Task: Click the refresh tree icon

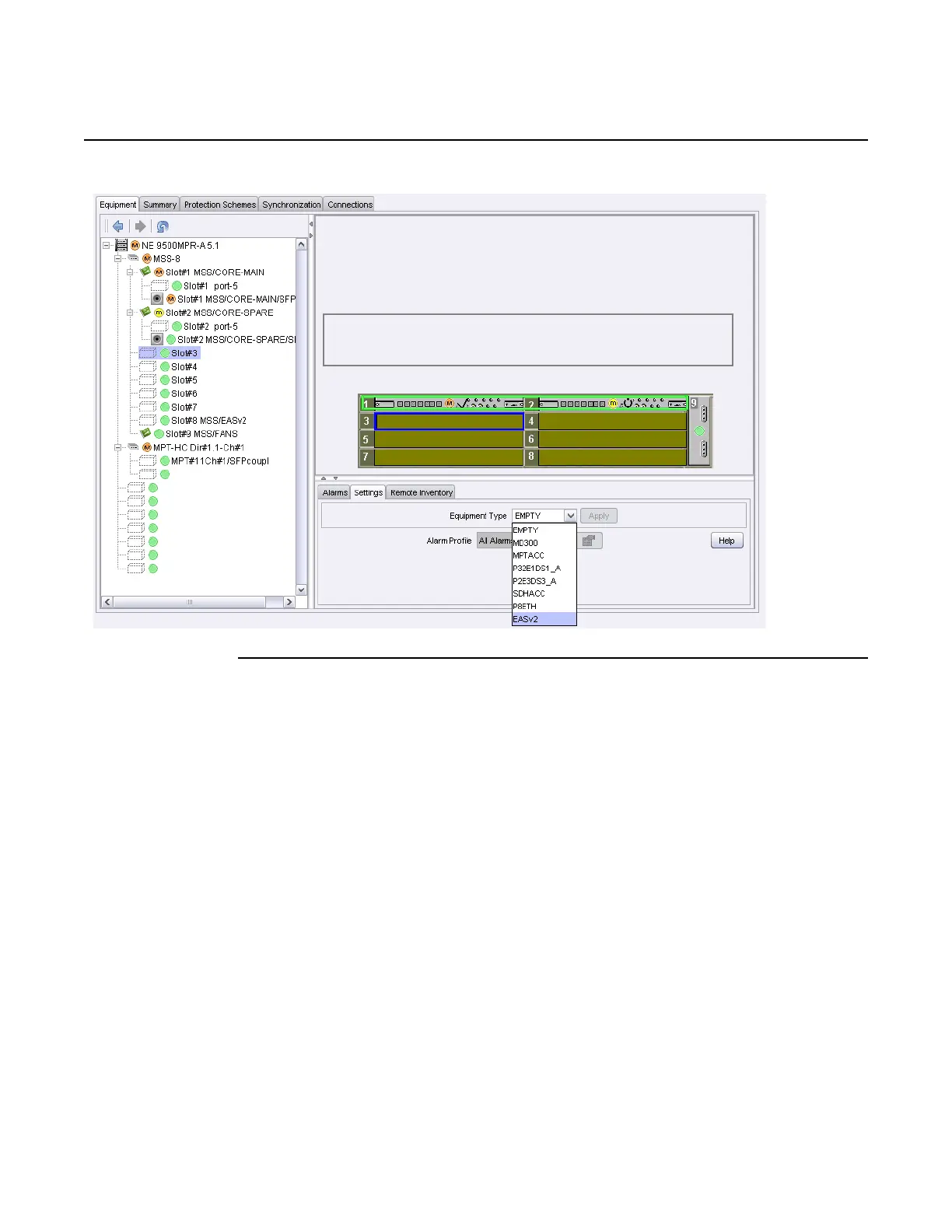Action: (163, 226)
